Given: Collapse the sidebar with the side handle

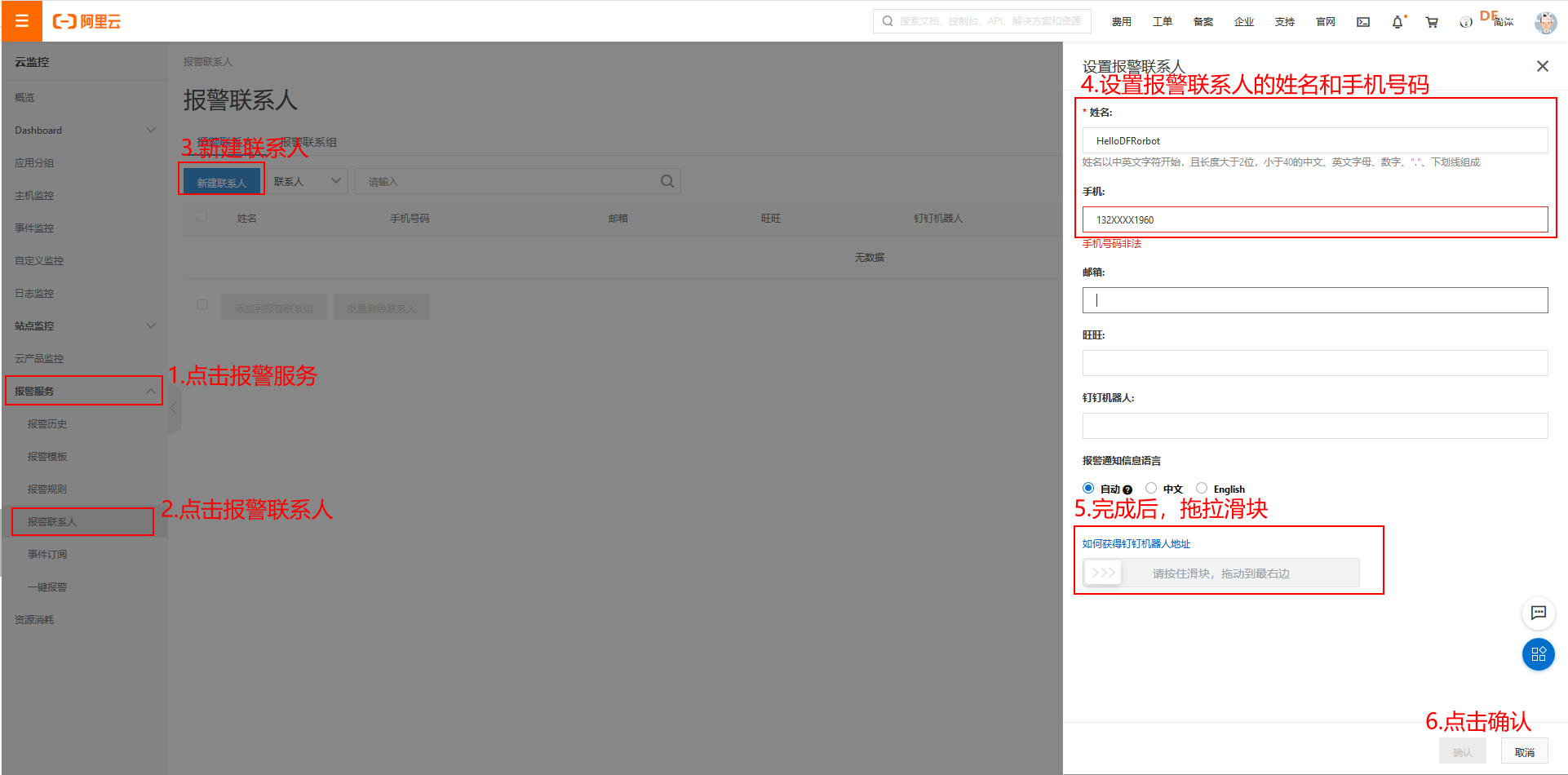Looking at the screenshot, I should [173, 408].
